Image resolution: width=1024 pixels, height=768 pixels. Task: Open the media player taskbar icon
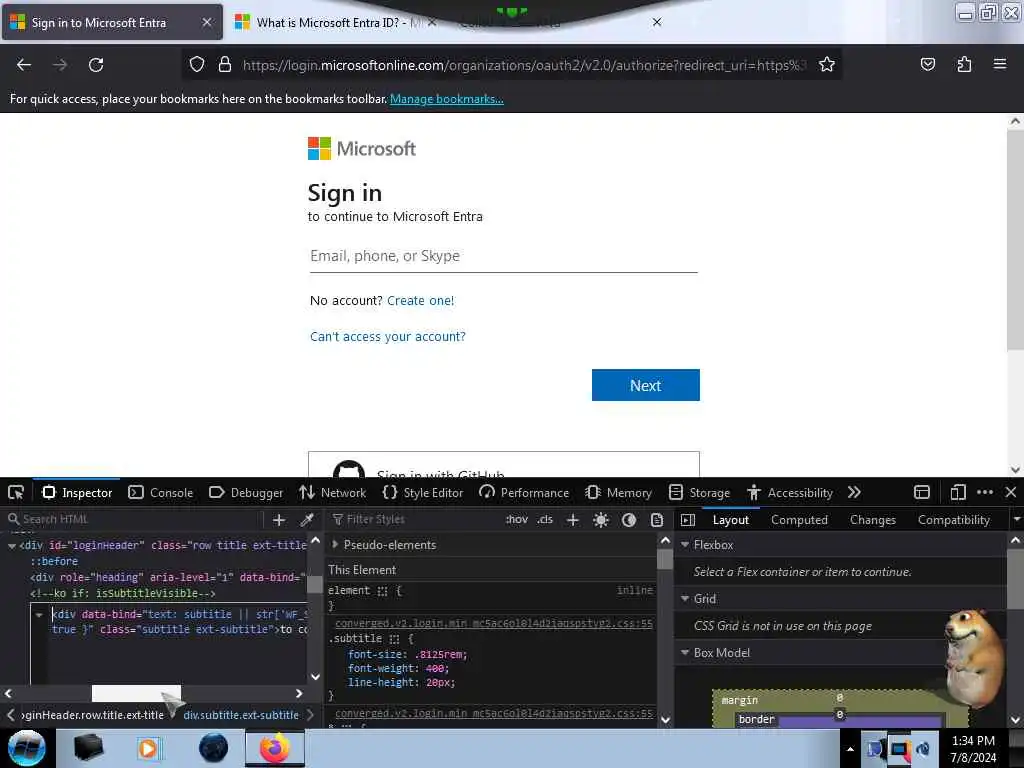[x=148, y=748]
